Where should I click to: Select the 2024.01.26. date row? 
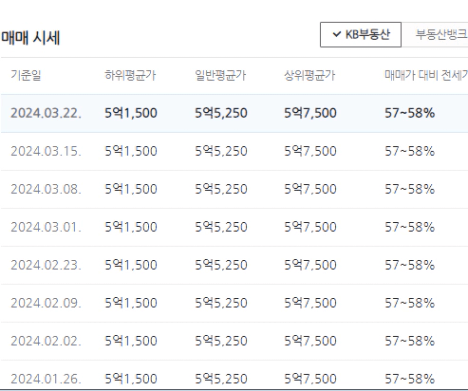coord(234,375)
